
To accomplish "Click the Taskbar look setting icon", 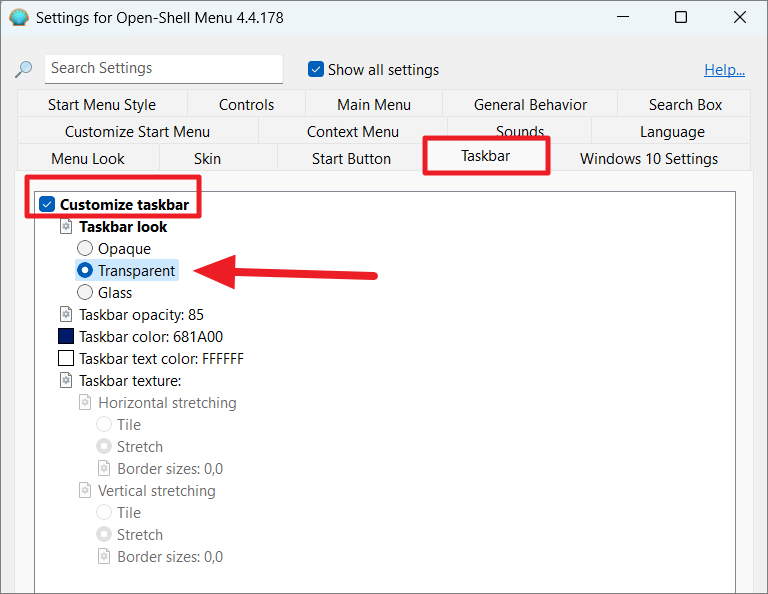I will pos(66,227).
